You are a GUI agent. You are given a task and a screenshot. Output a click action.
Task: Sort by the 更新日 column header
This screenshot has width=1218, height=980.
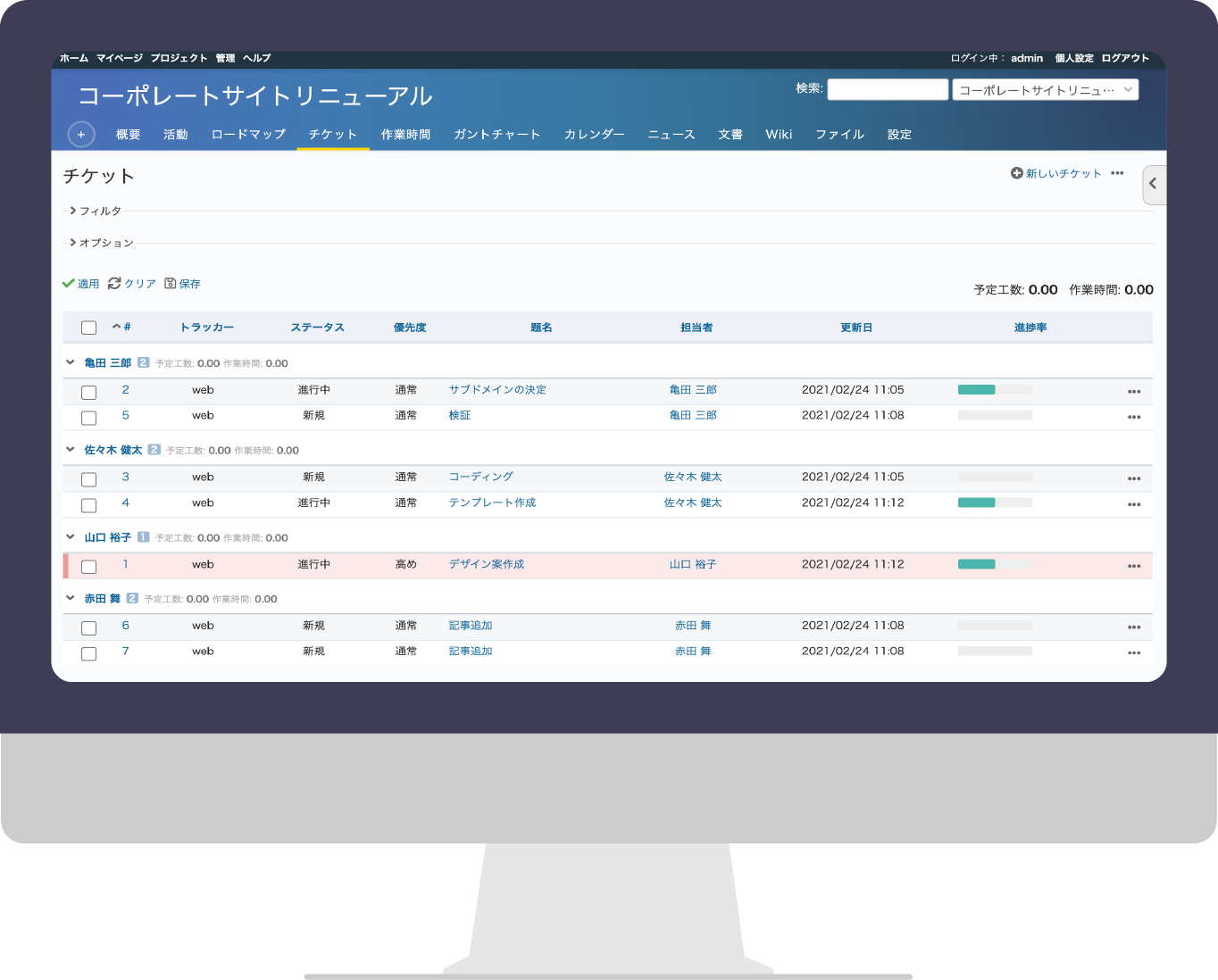856,328
